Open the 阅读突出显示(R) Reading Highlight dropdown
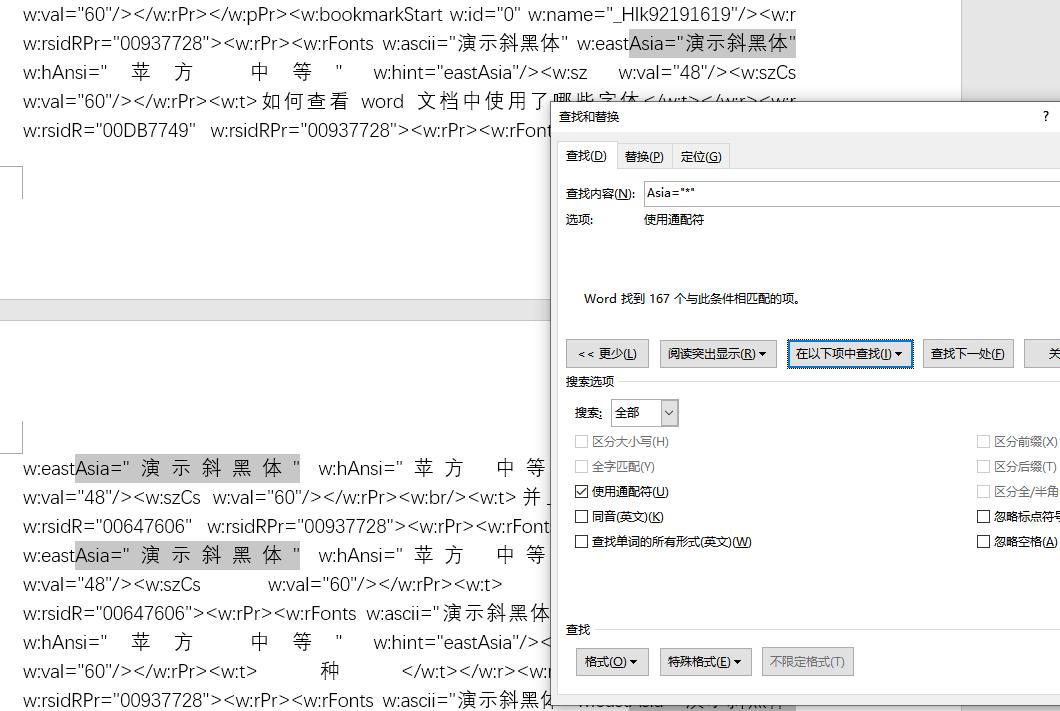The height and width of the screenshot is (711, 1060). [718, 353]
